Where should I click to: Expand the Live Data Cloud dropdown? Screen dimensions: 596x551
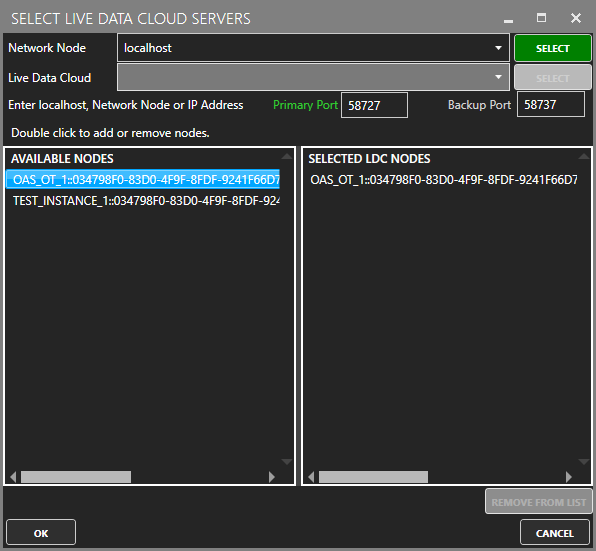tap(498, 78)
